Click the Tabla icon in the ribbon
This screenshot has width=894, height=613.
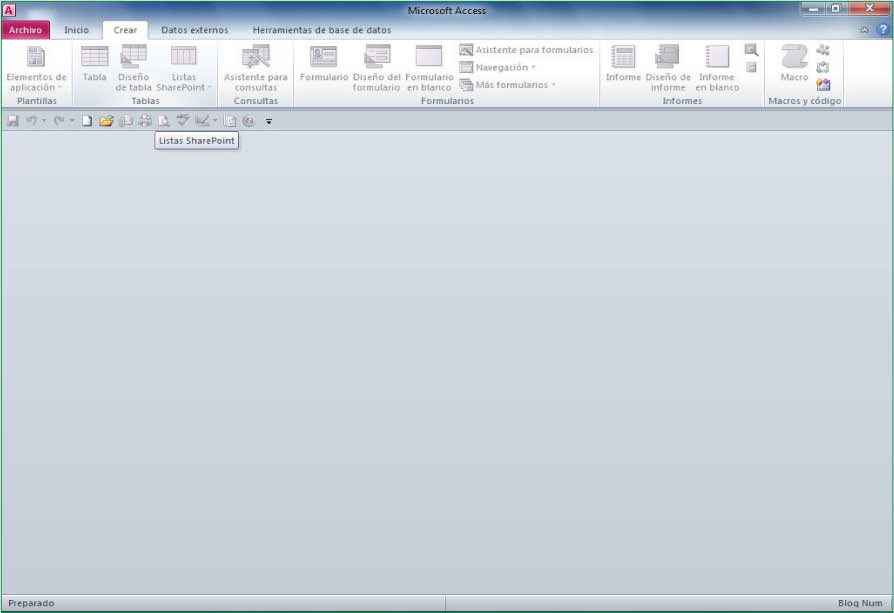94,65
